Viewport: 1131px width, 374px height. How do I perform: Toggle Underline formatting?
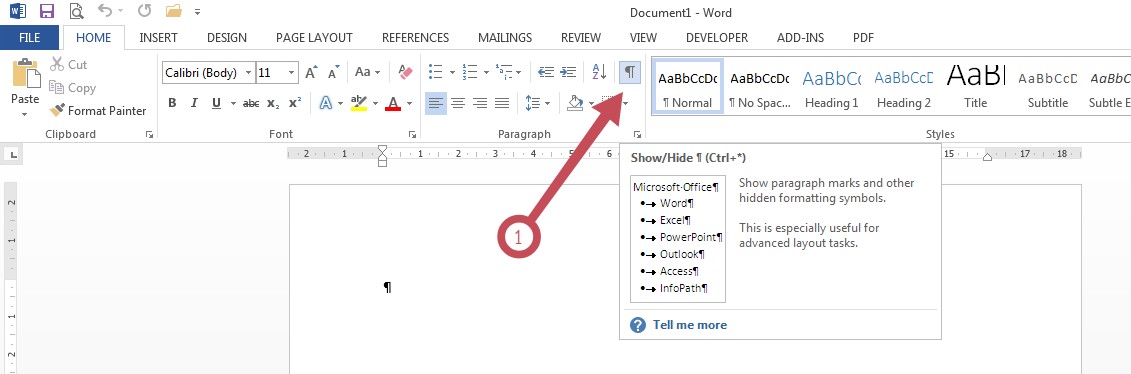(x=216, y=104)
